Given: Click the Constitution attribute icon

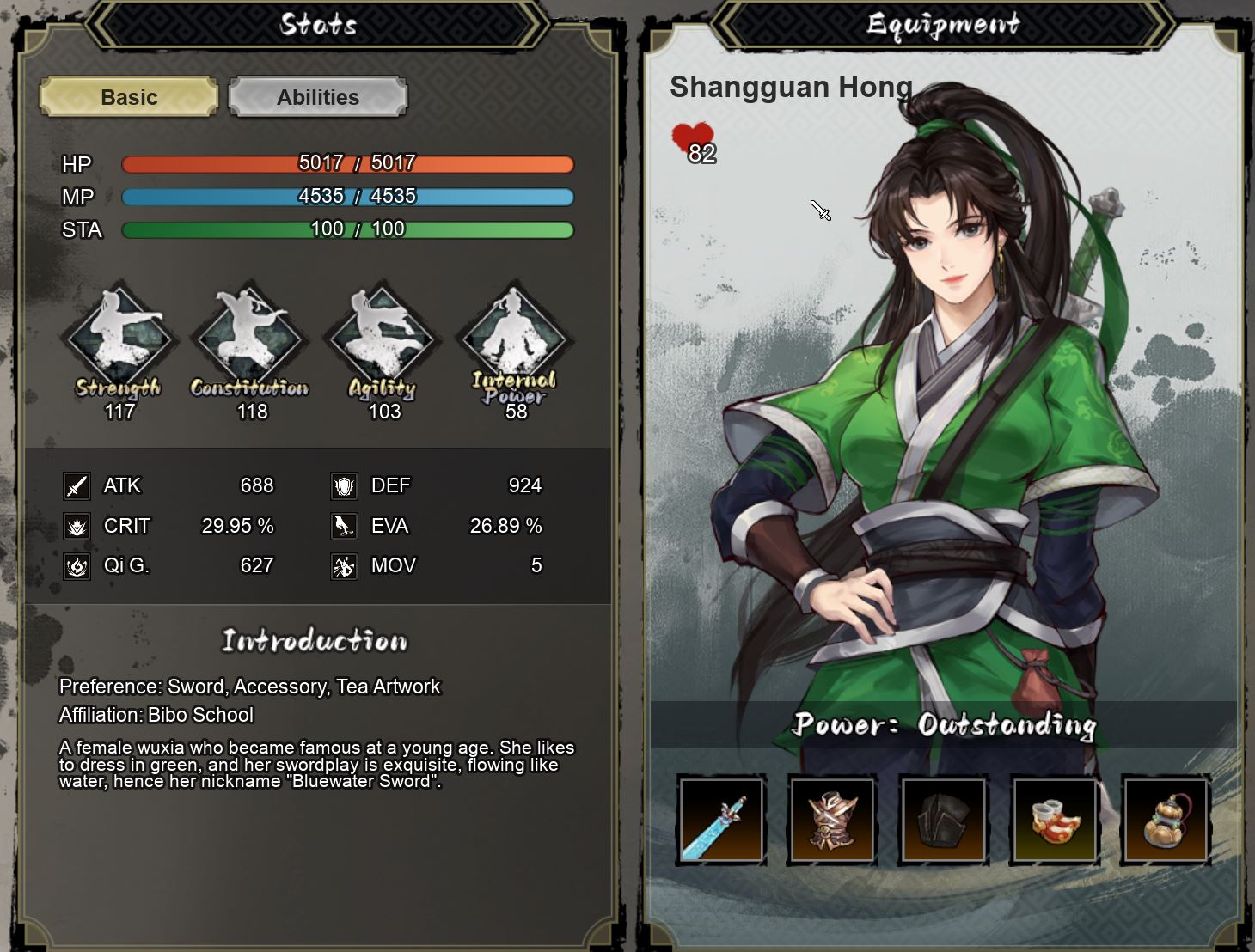Looking at the screenshot, I should (x=250, y=335).
